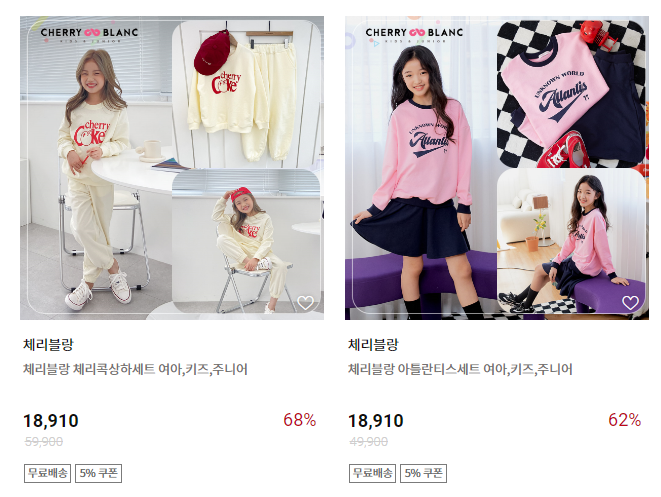
Task: Like the Atlantis set with heart icon
Action: pyautogui.click(x=630, y=302)
